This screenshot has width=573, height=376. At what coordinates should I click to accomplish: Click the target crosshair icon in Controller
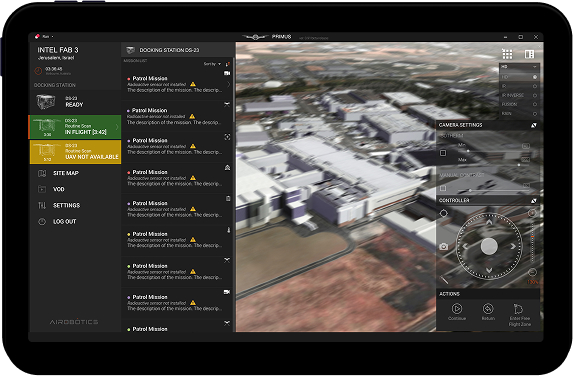(x=443, y=213)
